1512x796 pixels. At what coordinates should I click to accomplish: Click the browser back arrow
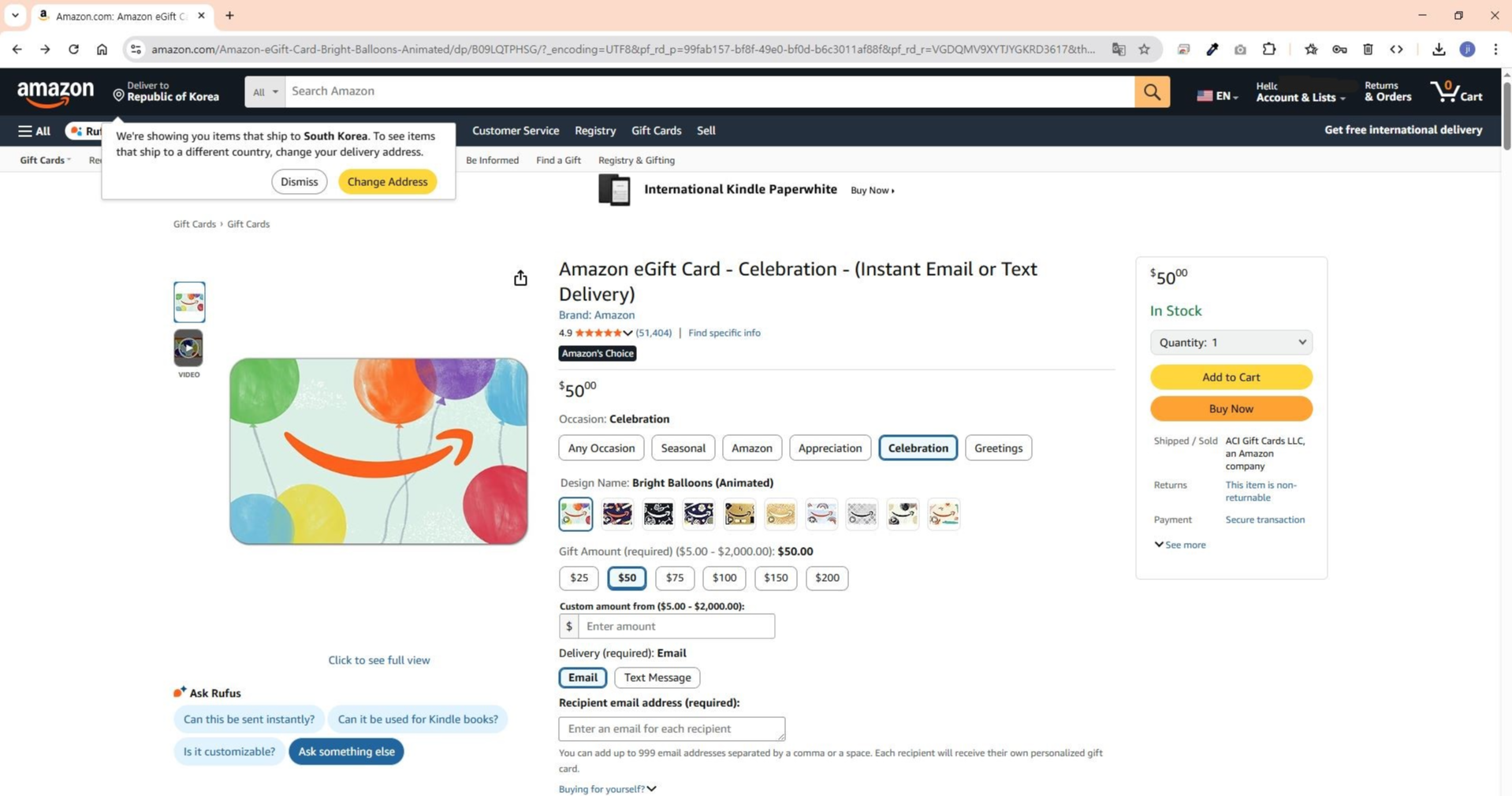17,49
